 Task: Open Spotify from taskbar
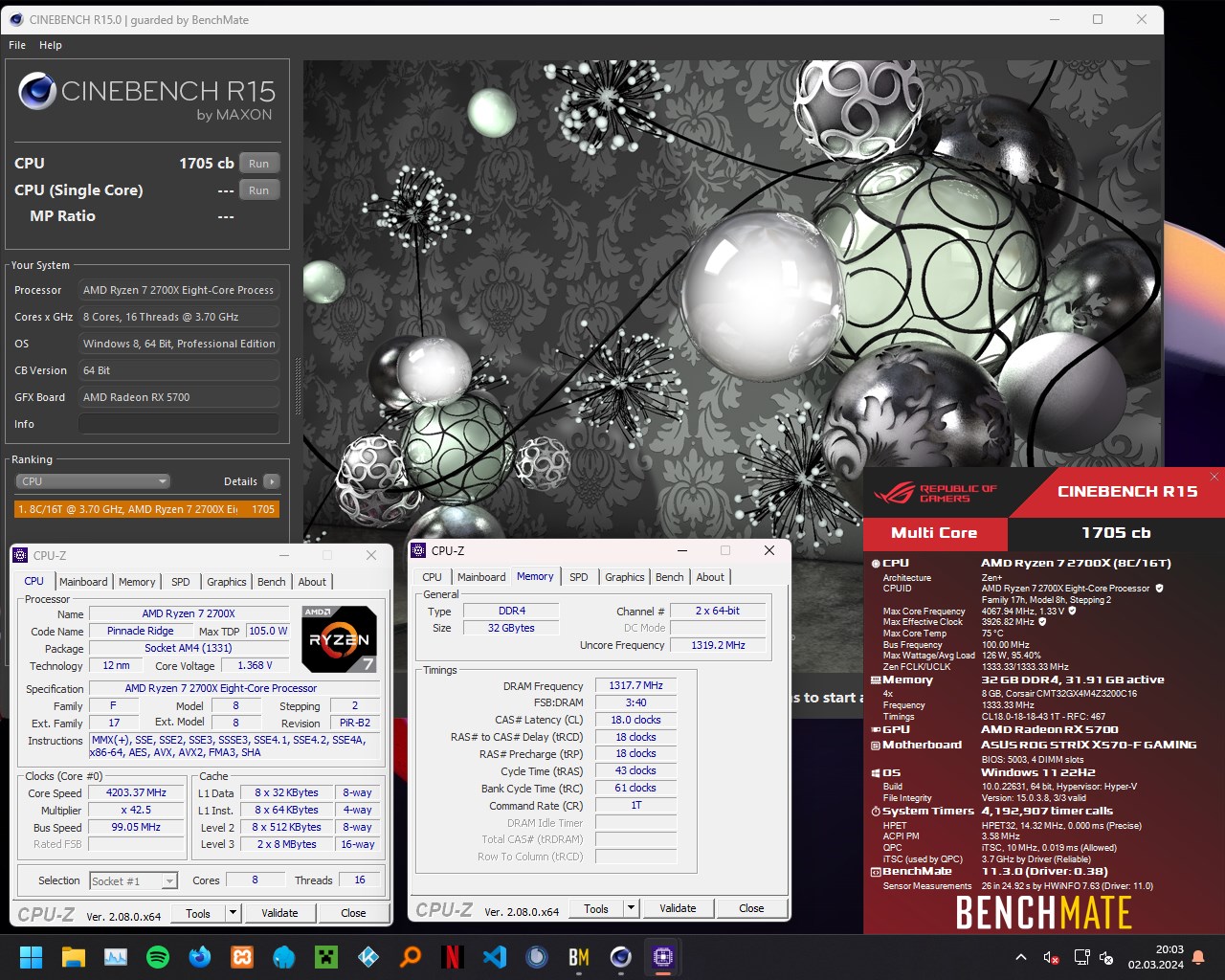pos(158,956)
